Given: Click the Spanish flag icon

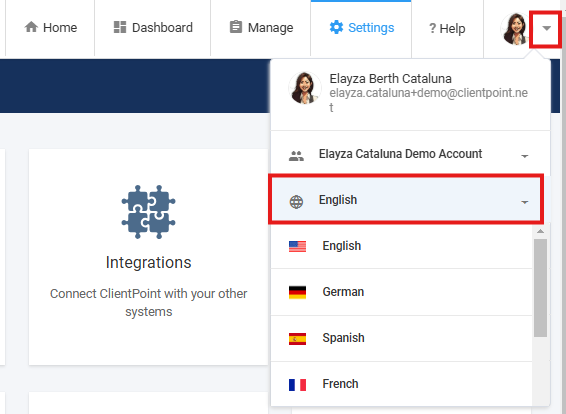Looking at the screenshot, I should [297, 339].
